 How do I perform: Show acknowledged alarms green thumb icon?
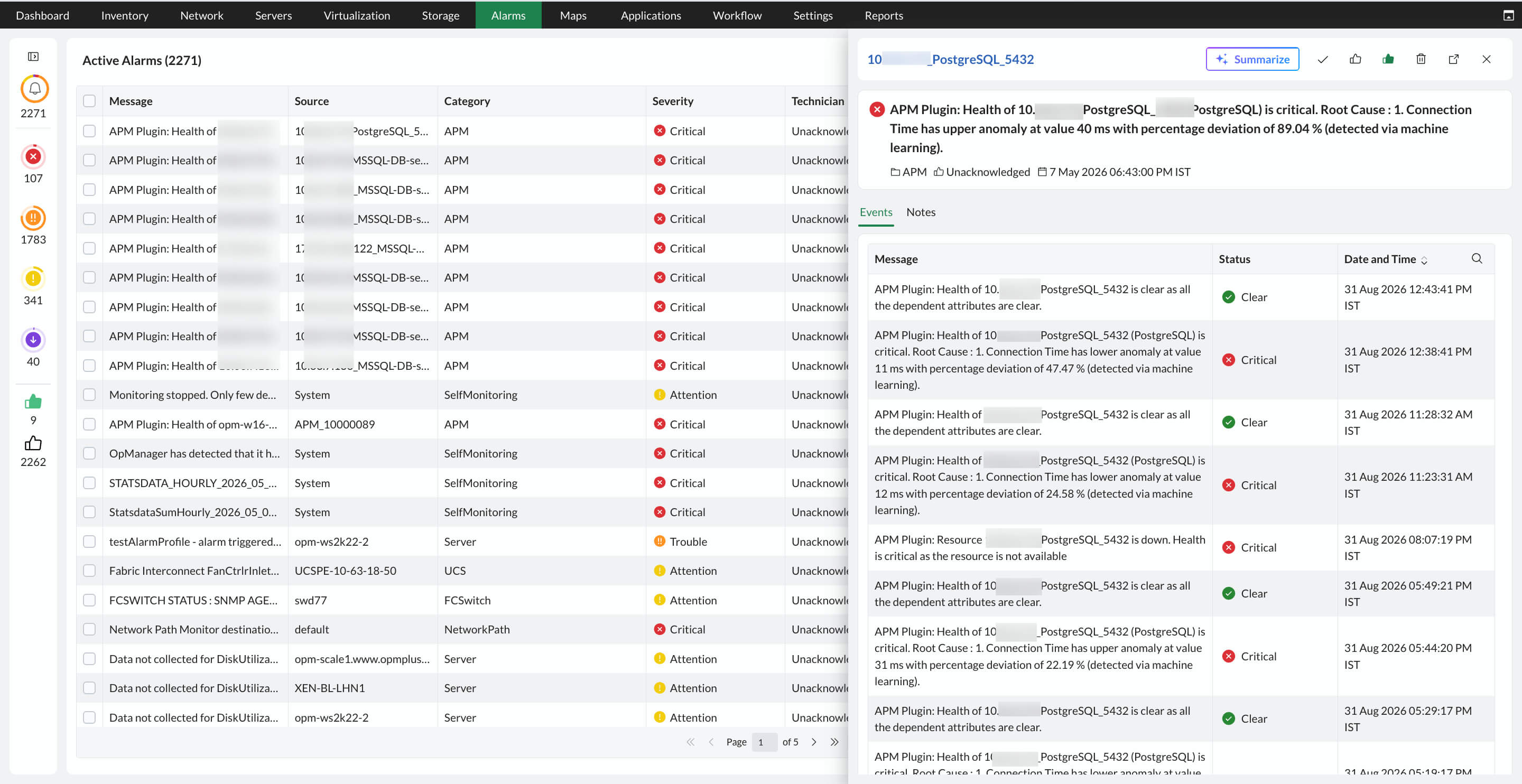33,402
